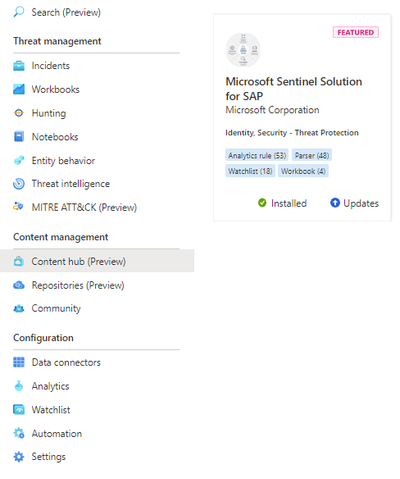This screenshot has height=479, width=400.
Task: Click the Analytics rule (53) tag
Action: (x=257, y=155)
